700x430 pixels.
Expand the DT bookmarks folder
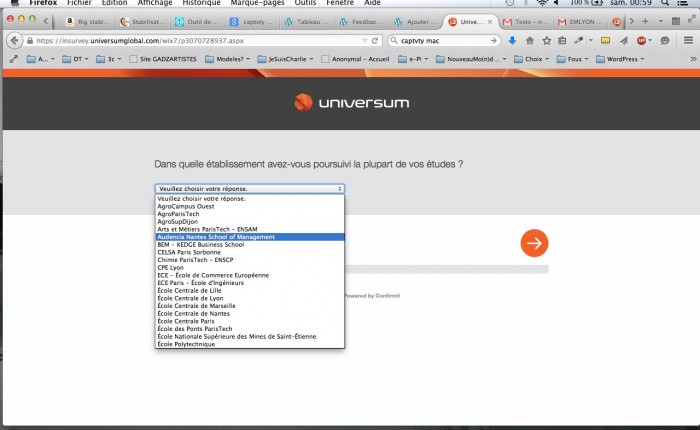(76, 59)
